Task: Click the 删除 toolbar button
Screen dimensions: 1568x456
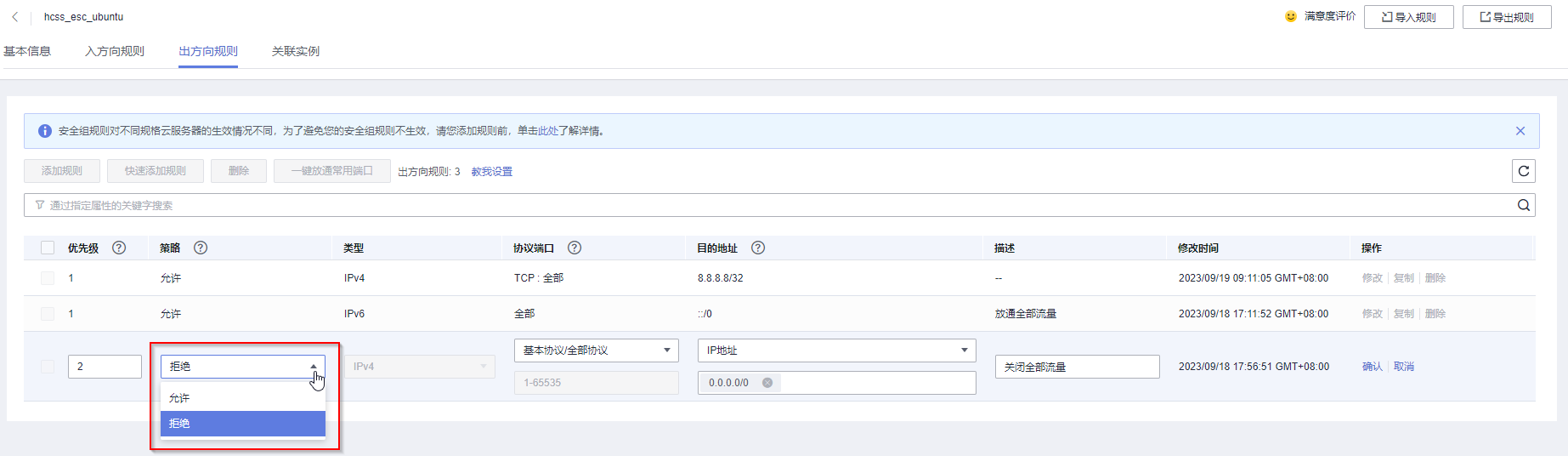Action: [239, 171]
